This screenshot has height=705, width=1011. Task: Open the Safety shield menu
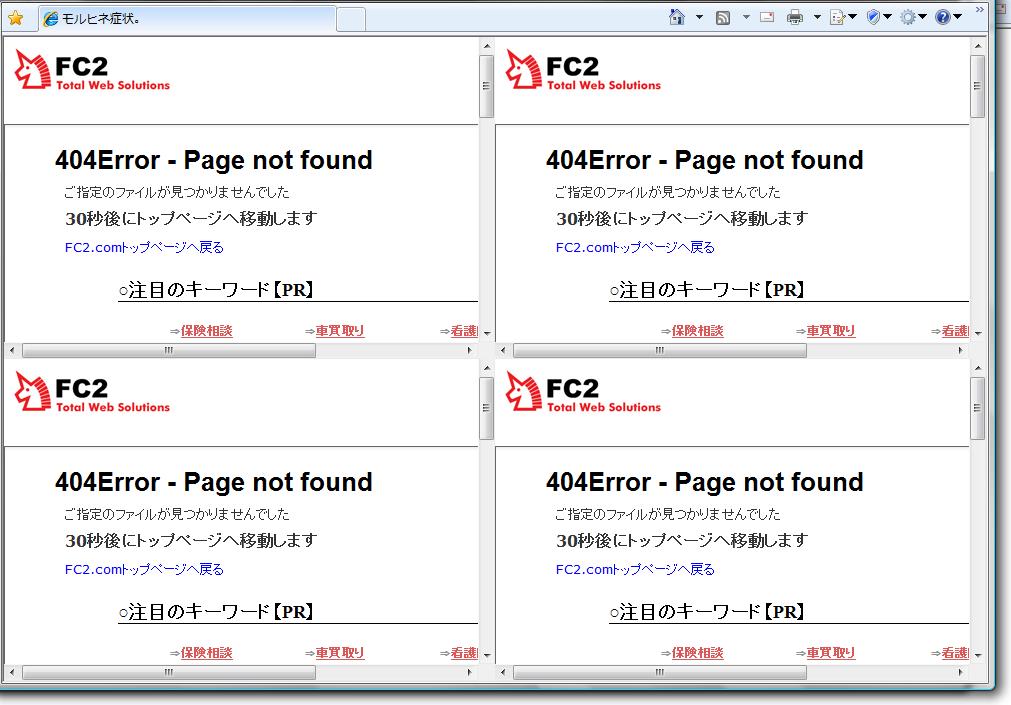[873, 17]
